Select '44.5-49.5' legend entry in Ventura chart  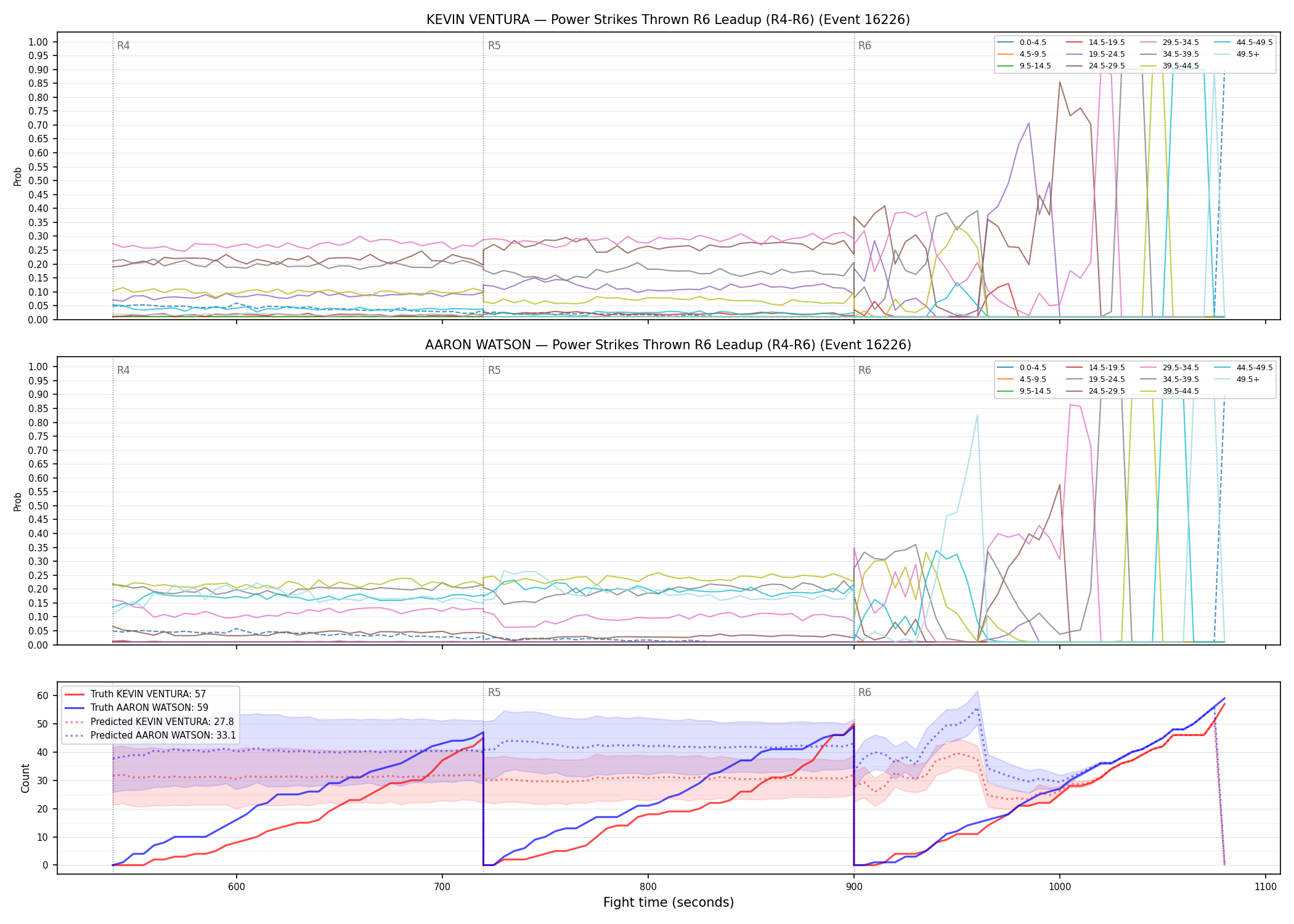(1243, 43)
